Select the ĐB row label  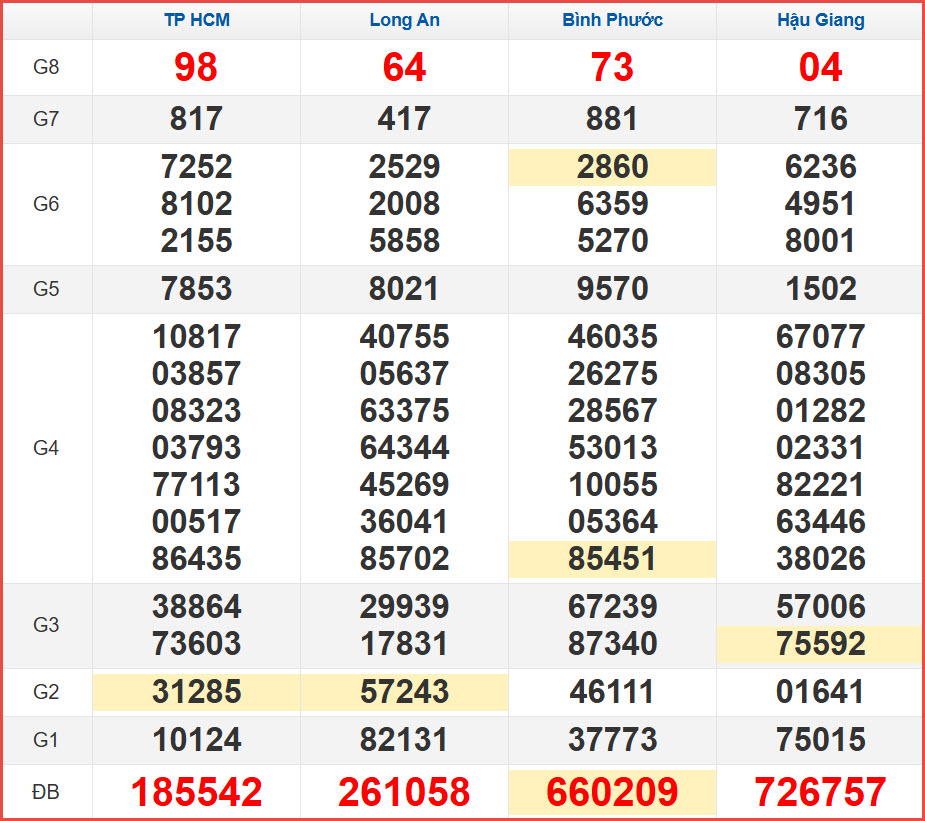46,792
